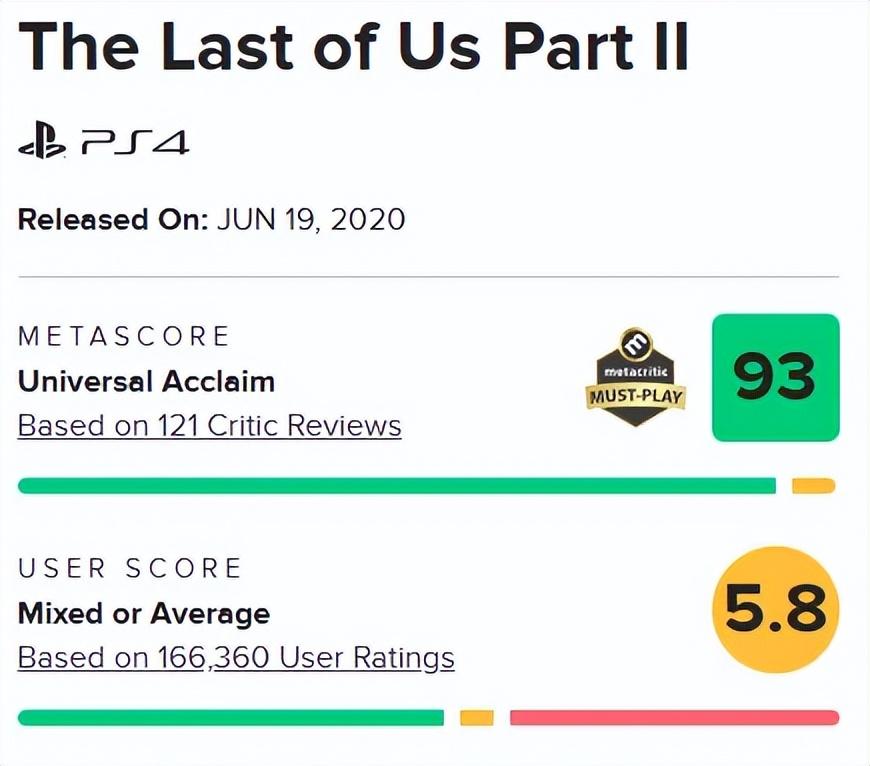The image size is (870, 766).
Task: Click the green positive segment of the critic reviews bar
Action: click(x=396, y=486)
